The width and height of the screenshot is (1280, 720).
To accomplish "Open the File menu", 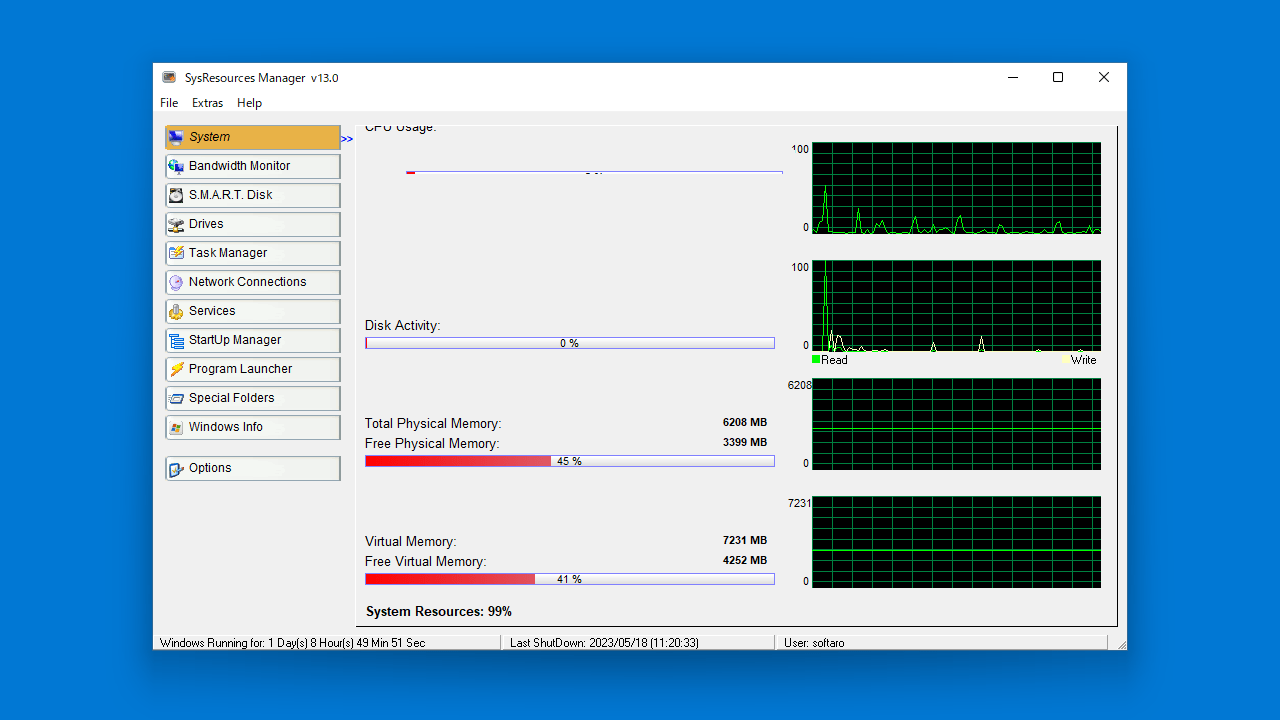I will coord(169,103).
